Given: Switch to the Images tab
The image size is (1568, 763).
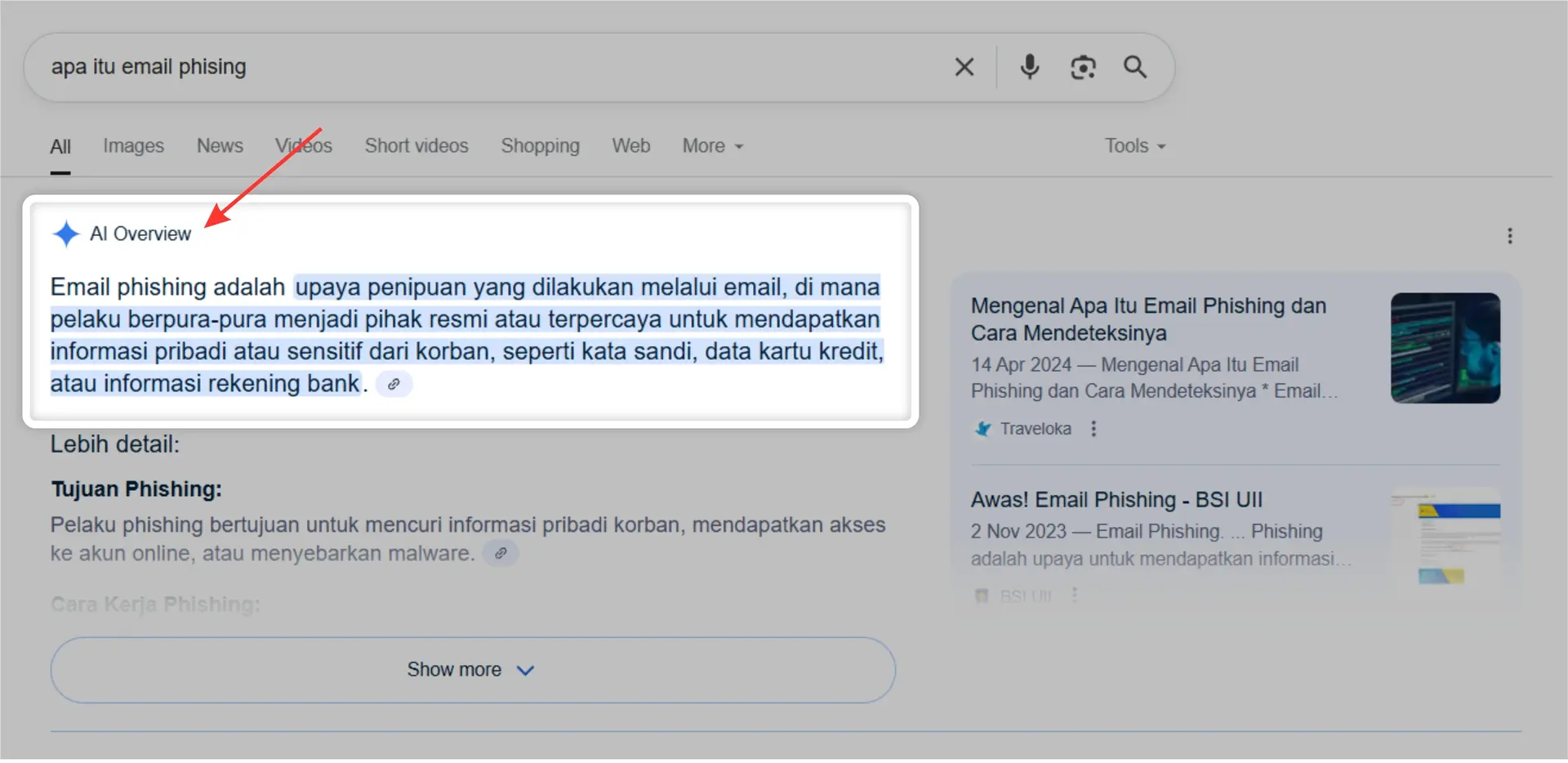Looking at the screenshot, I should coord(133,146).
